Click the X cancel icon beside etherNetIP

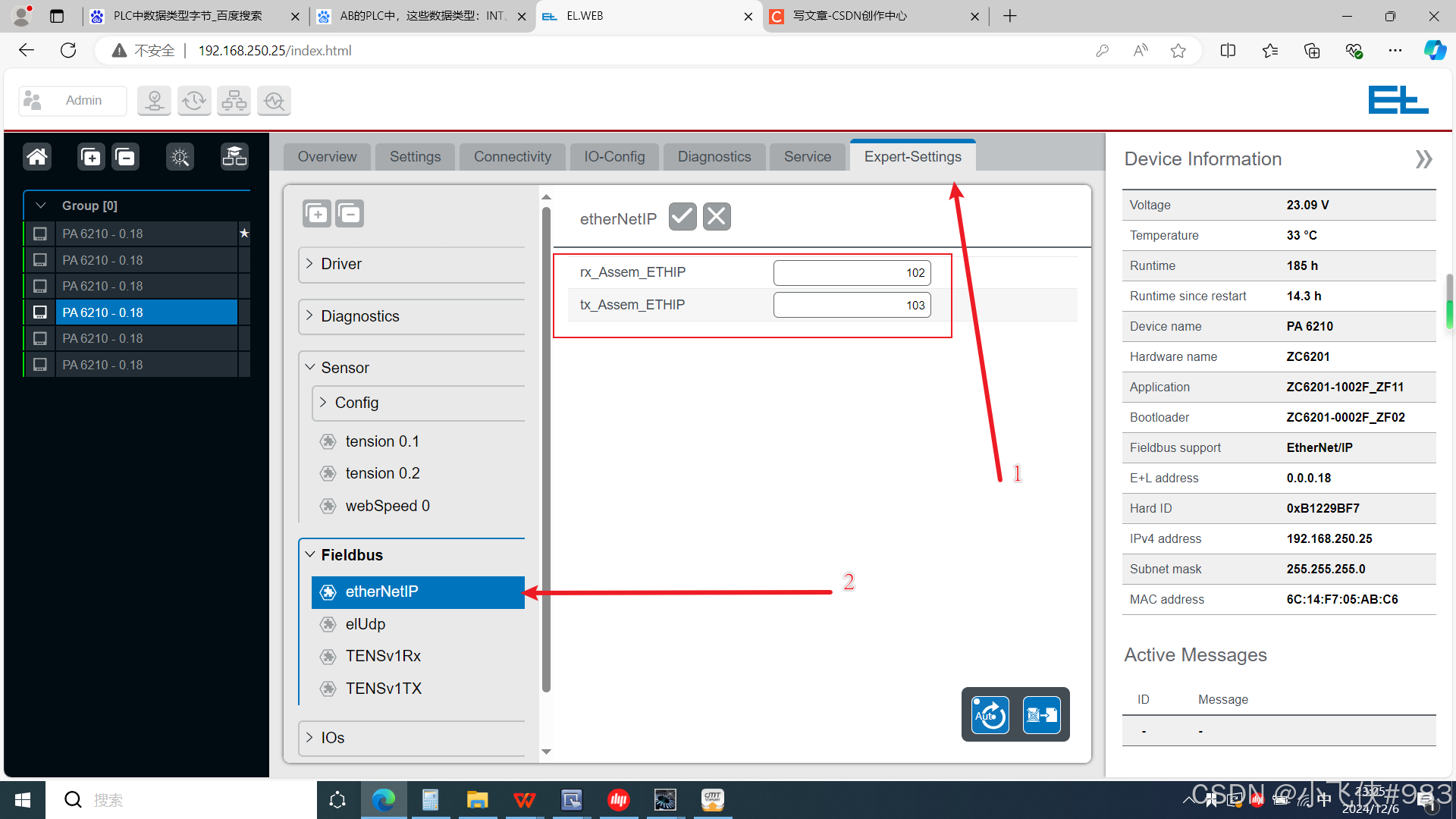(717, 217)
